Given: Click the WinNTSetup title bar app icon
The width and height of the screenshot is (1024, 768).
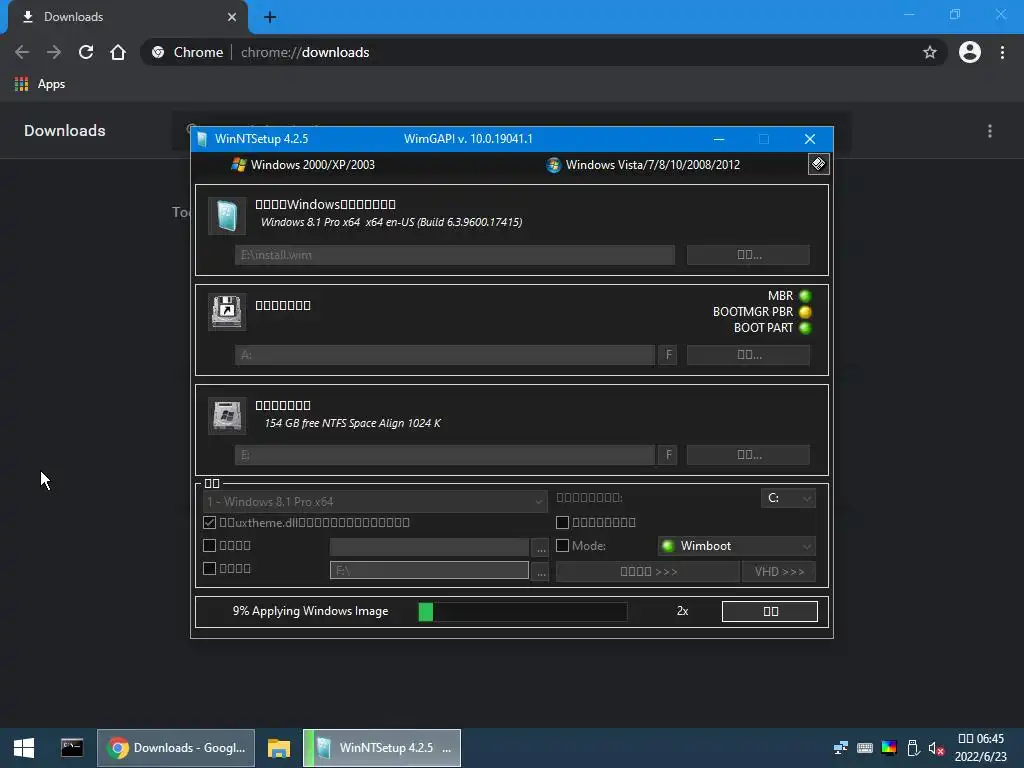Looking at the screenshot, I should coord(202,139).
